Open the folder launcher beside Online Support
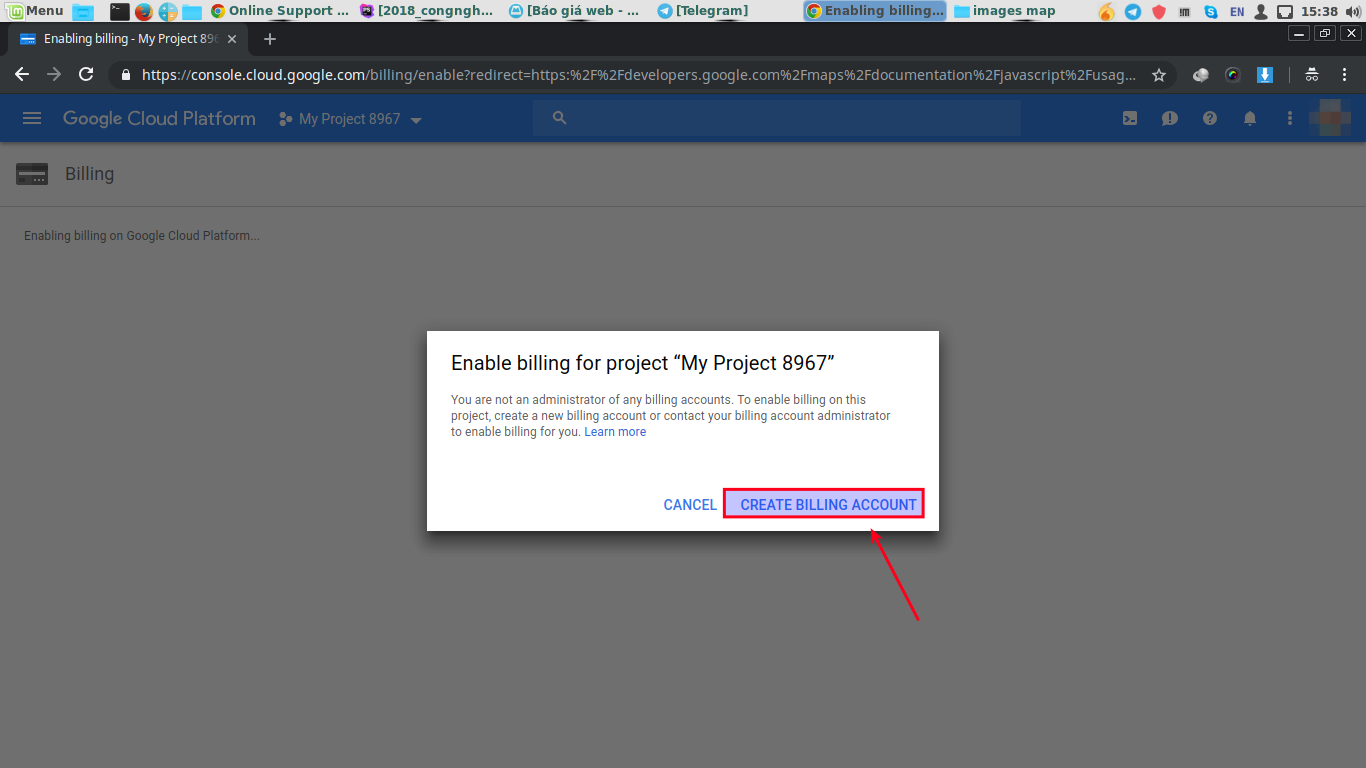This screenshot has width=1366, height=768. click(x=192, y=12)
